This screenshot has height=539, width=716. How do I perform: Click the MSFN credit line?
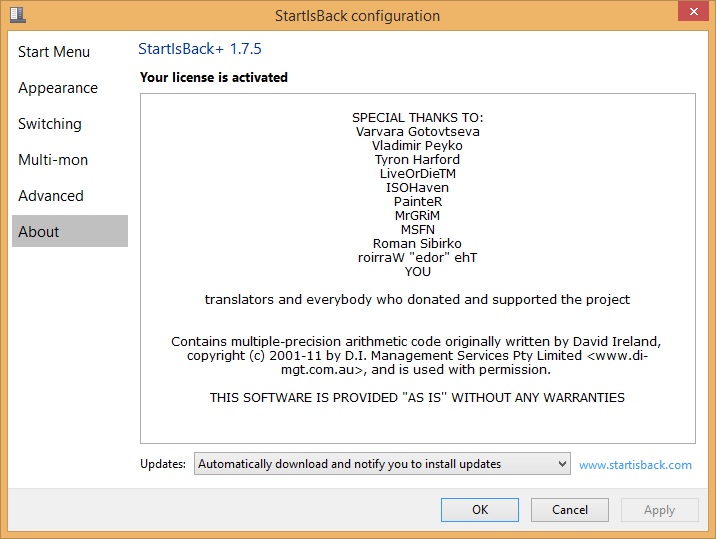click(417, 229)
